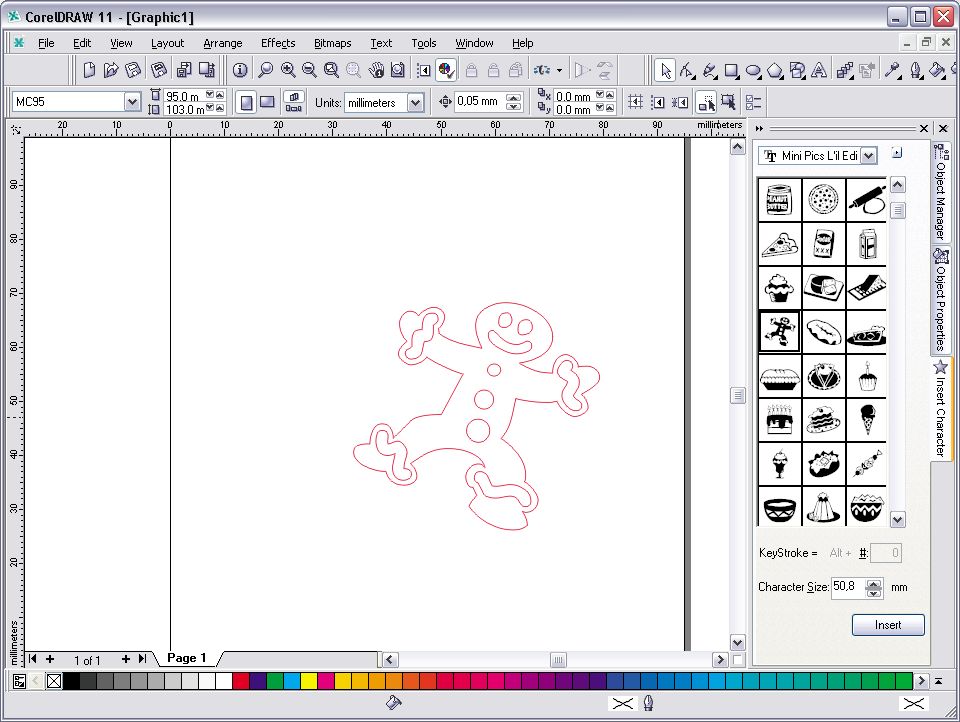The height and width of the screenshot is (722, 960).
Task: Open the MC95 paper size dropdown
Action: click(x=132, y=102)
